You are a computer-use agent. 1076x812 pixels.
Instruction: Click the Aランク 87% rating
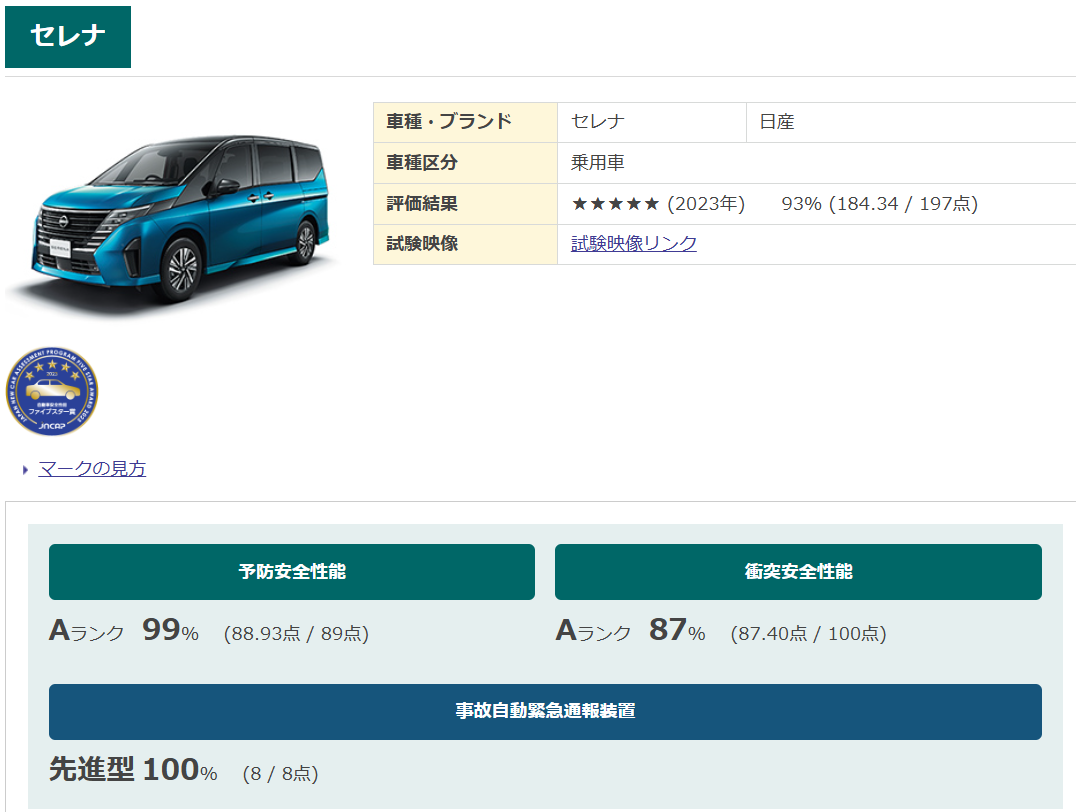(631, 630)
